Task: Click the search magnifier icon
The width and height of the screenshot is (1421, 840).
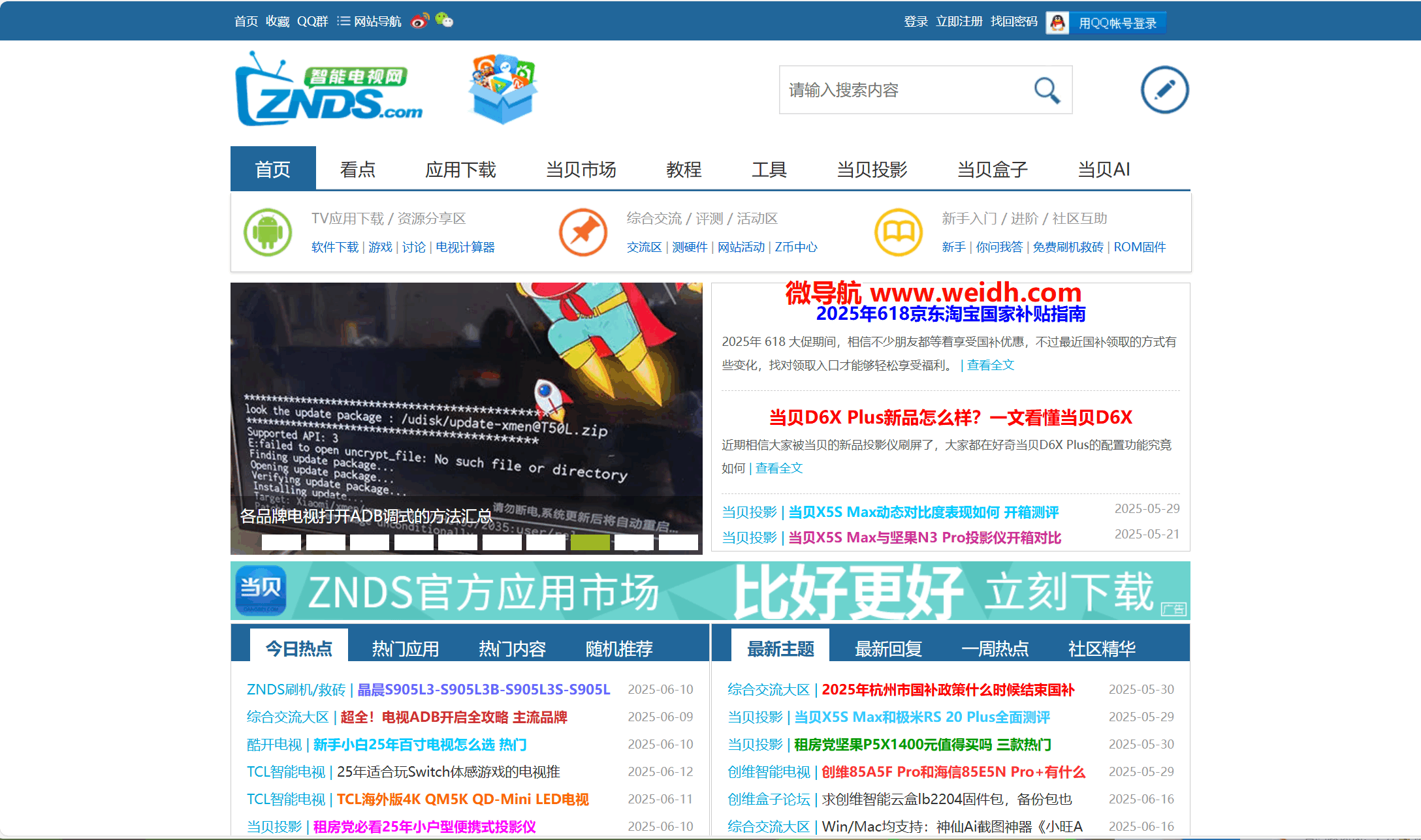Action: pyautogui.click(x=1047, y=90)
